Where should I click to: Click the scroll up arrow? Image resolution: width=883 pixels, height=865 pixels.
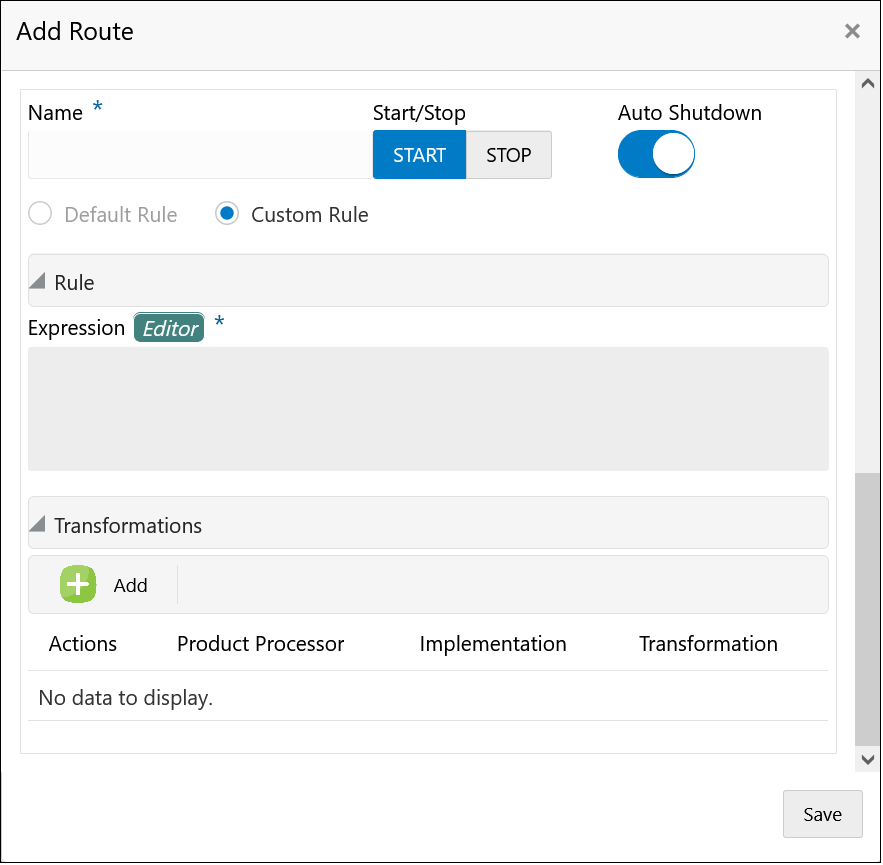tap(867, 84)
